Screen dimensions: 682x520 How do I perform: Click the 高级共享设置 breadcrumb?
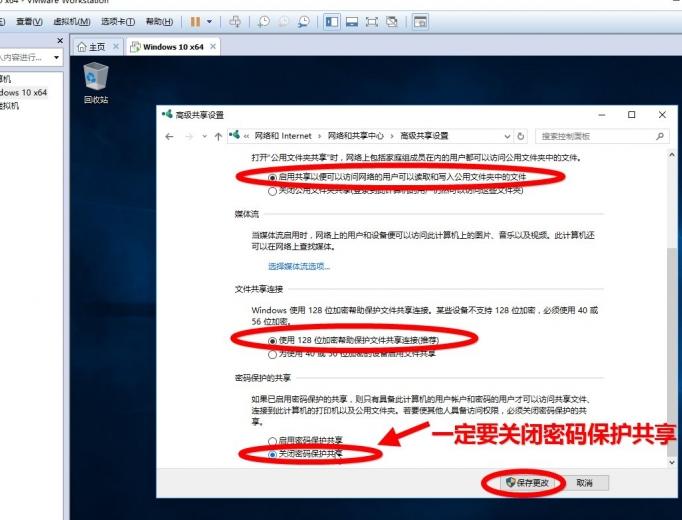pyautogui.click(x=424, y=136)
